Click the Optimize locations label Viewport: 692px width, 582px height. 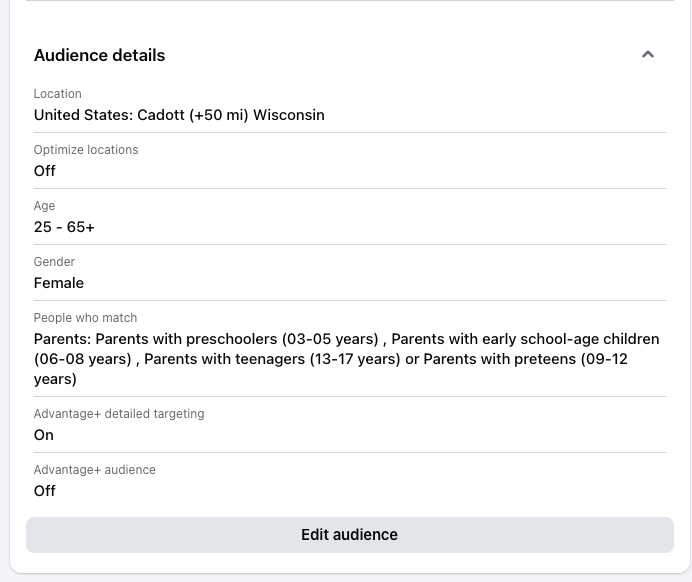(86, 150)
